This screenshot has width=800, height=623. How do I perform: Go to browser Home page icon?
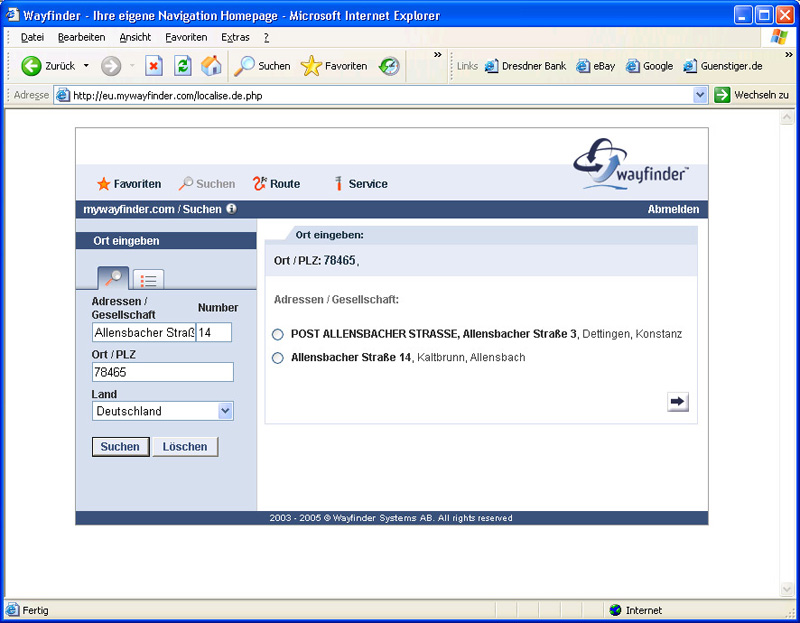coord(211,66)
